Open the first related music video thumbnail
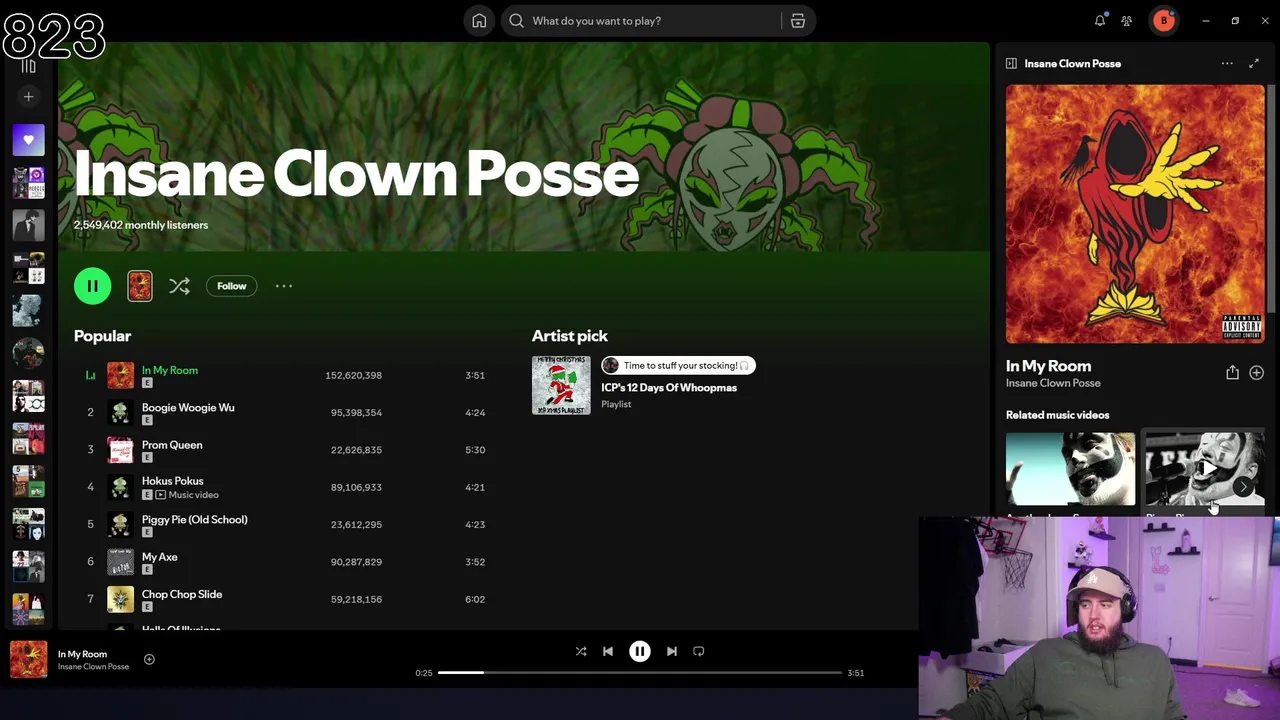 [1070, 469]
